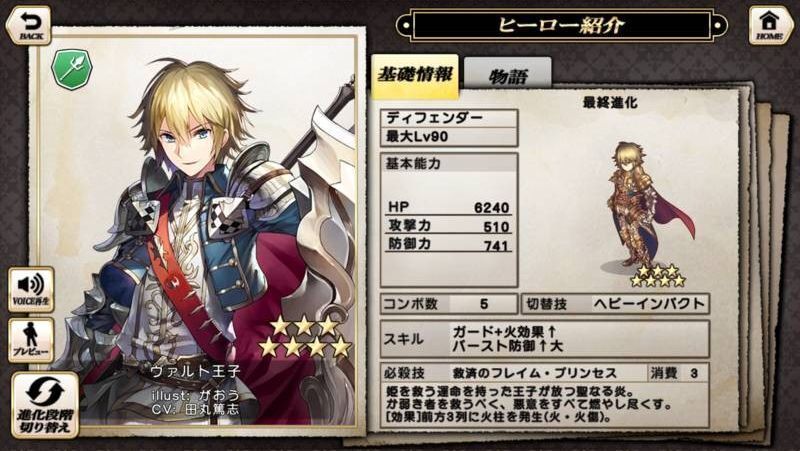800x451 pixels.
Task: Switch to the 物語 tab
Action: click(x=508, y=76)
